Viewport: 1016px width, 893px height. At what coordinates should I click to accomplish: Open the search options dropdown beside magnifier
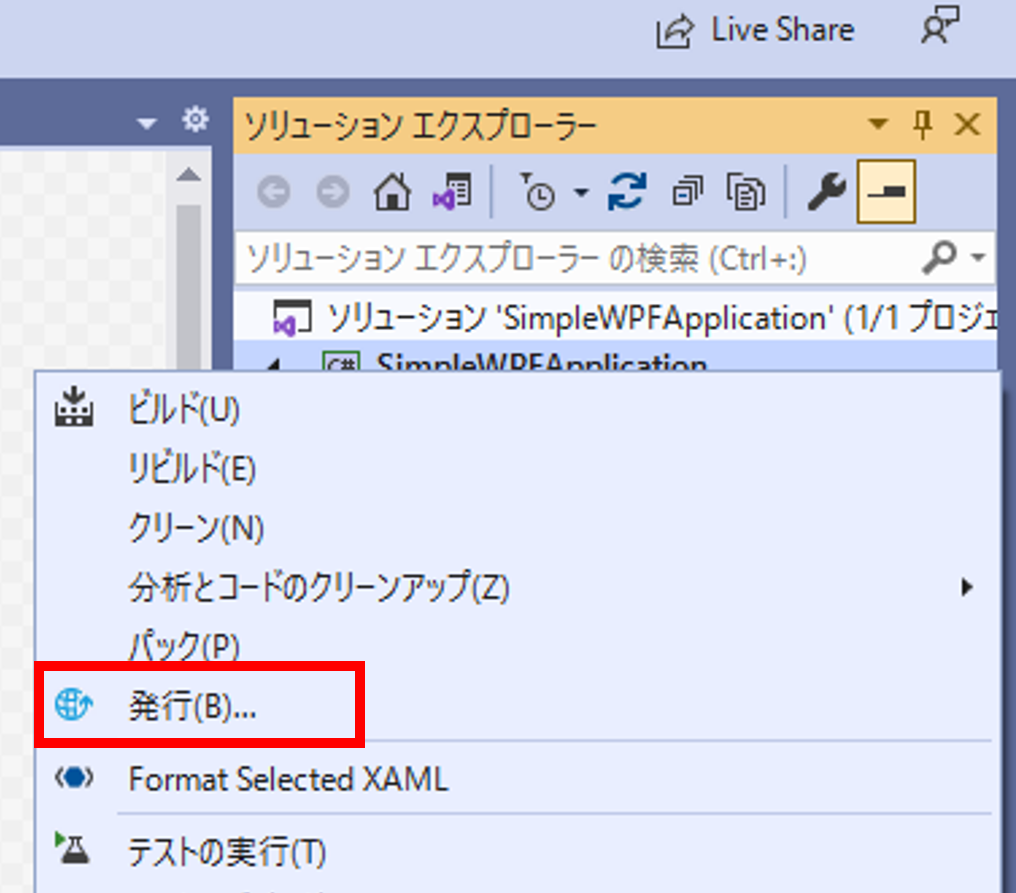[978, 259]
